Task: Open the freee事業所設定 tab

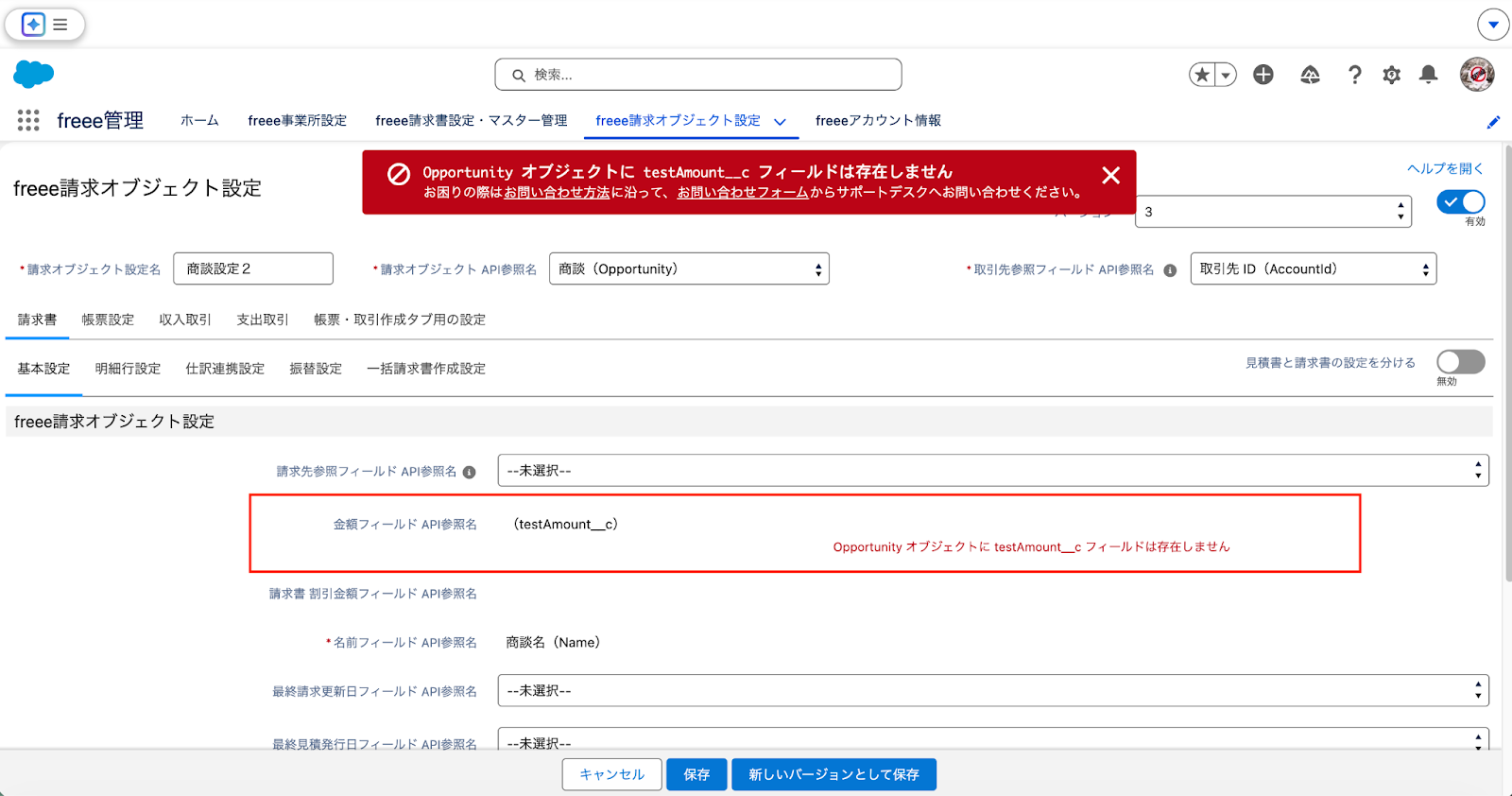Action: (297, 120)
